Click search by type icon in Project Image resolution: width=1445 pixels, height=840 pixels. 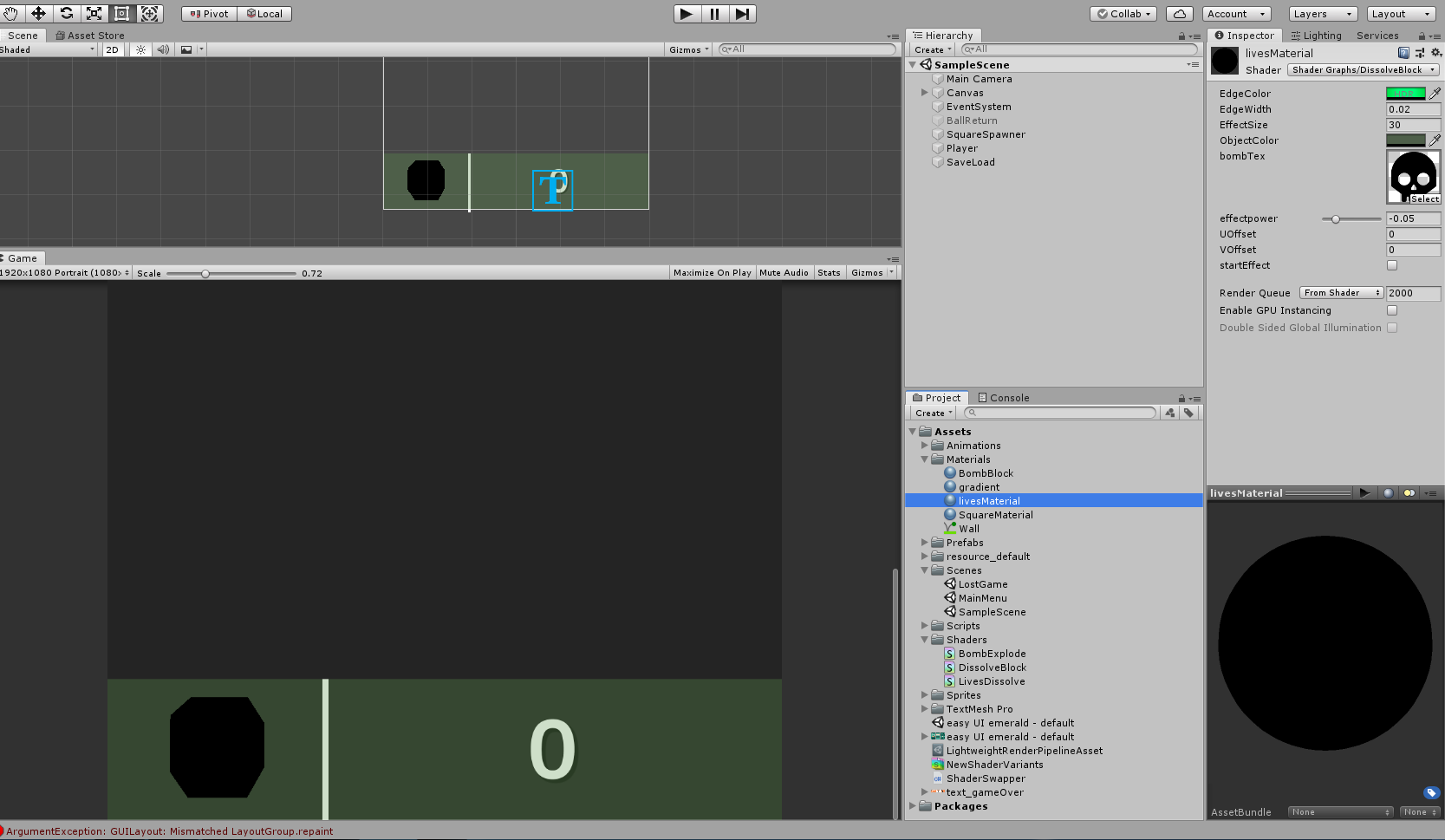tap(1170, 413)
